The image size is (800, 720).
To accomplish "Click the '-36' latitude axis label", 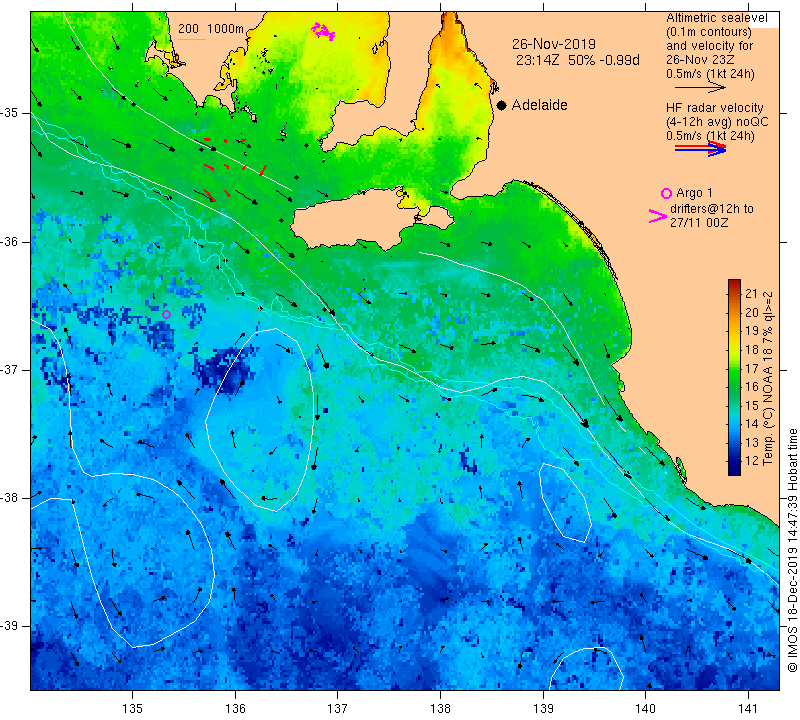I will [9, 241].
